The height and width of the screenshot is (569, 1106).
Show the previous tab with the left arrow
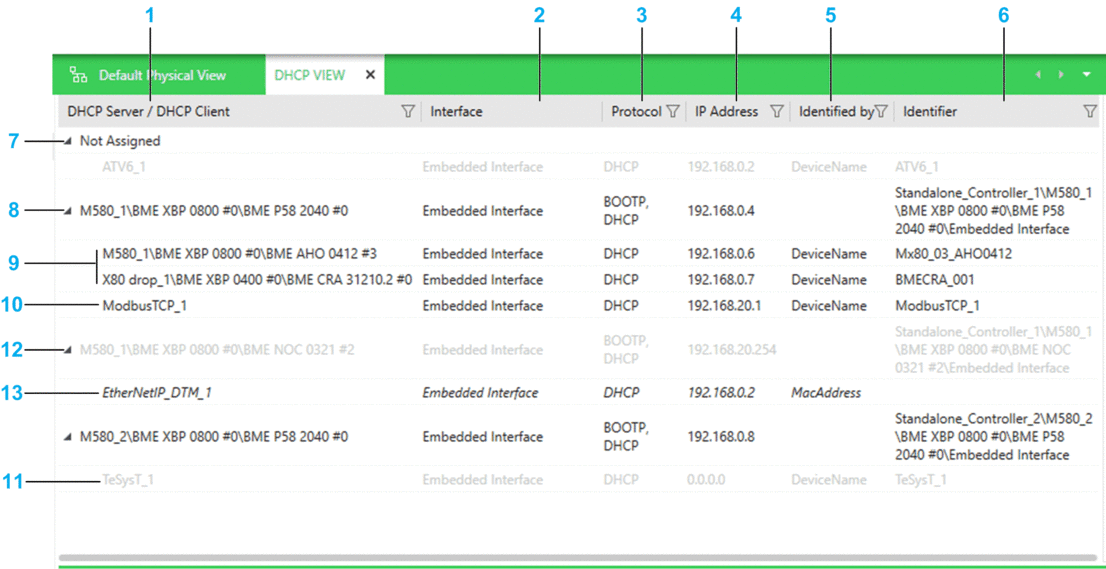click(1038, 75)
